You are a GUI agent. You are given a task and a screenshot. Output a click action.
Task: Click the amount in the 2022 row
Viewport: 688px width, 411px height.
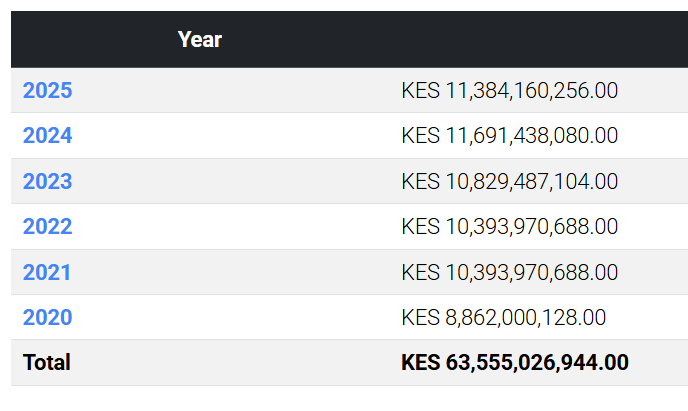(509, 227)
